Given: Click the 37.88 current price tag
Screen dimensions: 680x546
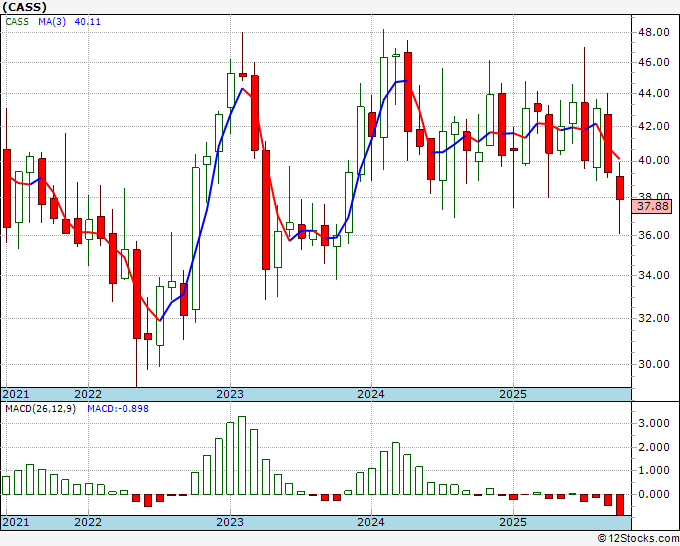Looking at the screenshot, I should pos(653,206).
